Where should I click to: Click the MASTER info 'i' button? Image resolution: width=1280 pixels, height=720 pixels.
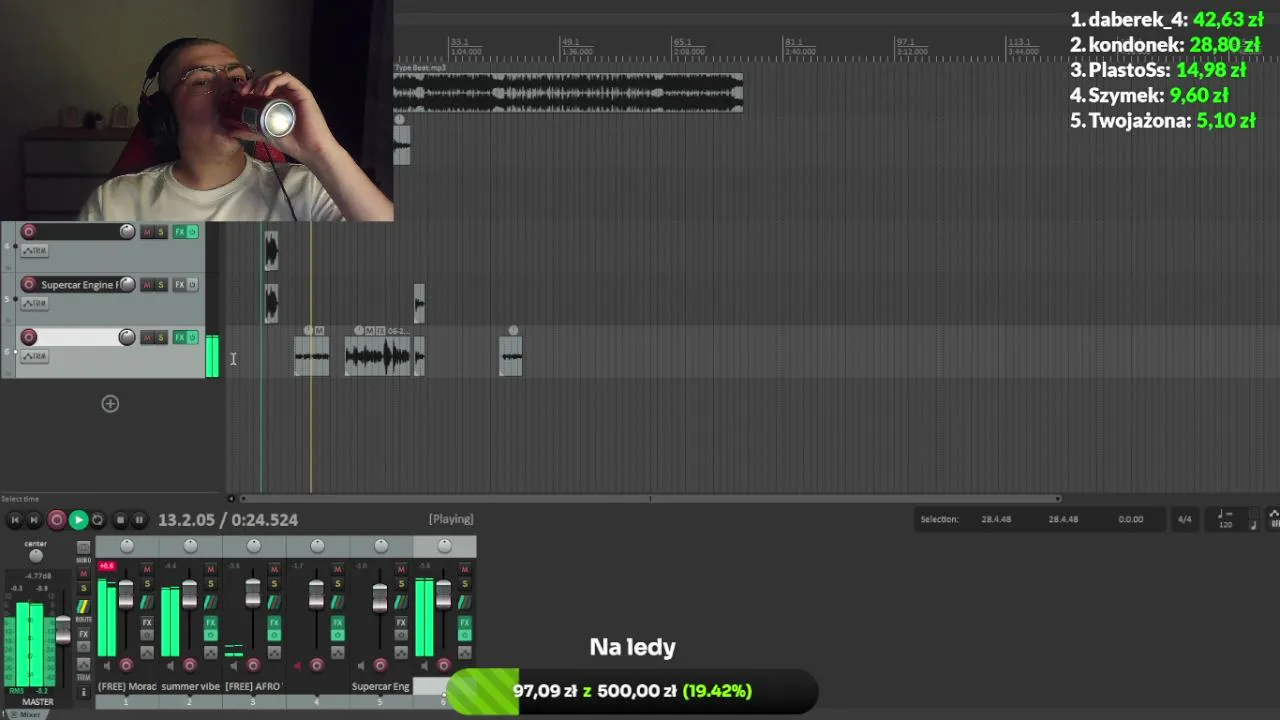click(x=83, y=691)
